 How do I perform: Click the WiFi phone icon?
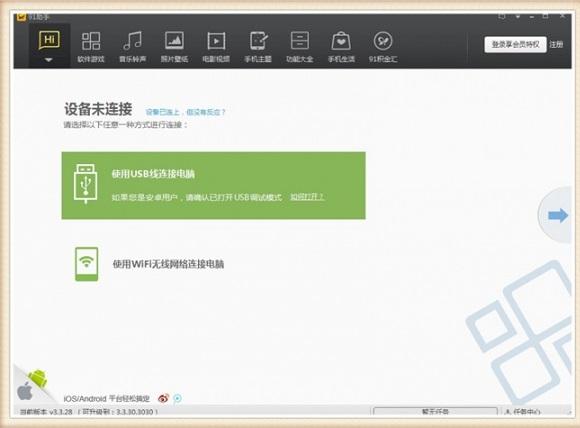[x=87, y=264]
